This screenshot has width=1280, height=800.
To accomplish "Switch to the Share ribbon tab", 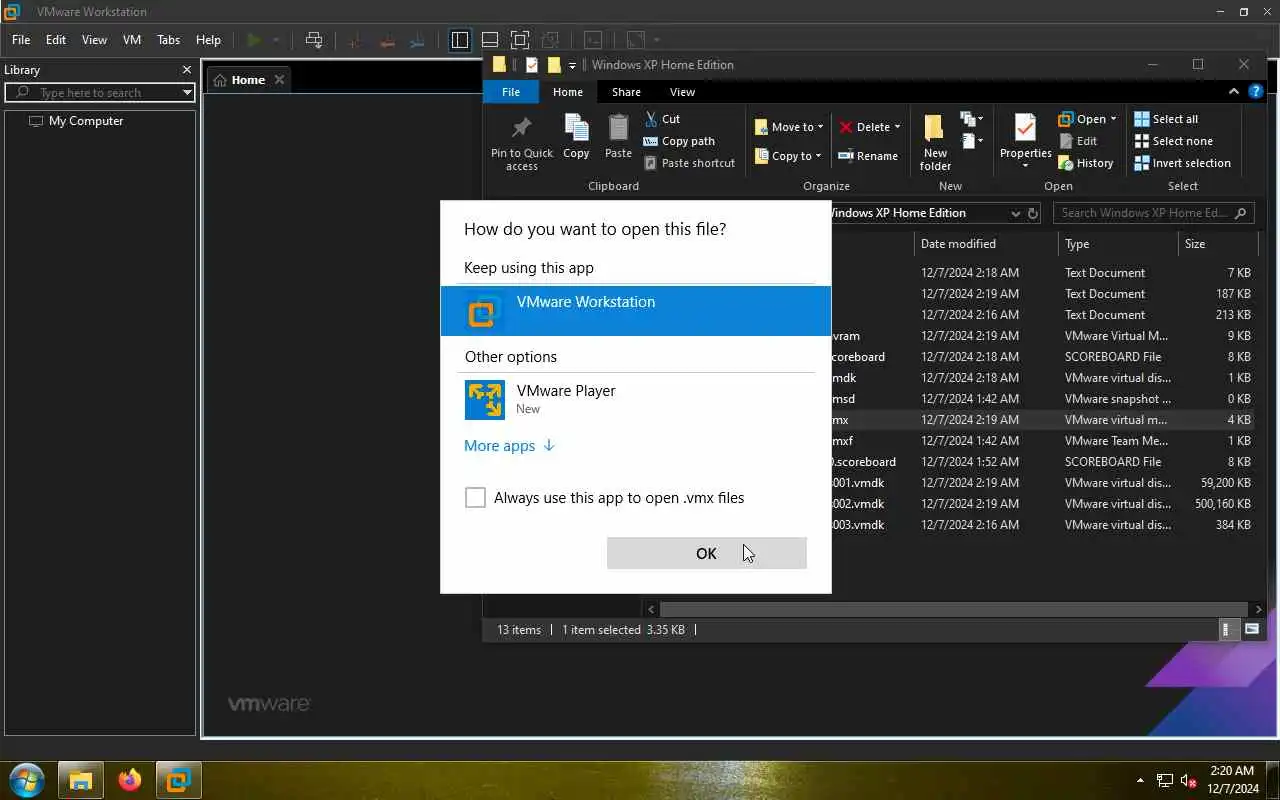I will (x=626, y=92).
